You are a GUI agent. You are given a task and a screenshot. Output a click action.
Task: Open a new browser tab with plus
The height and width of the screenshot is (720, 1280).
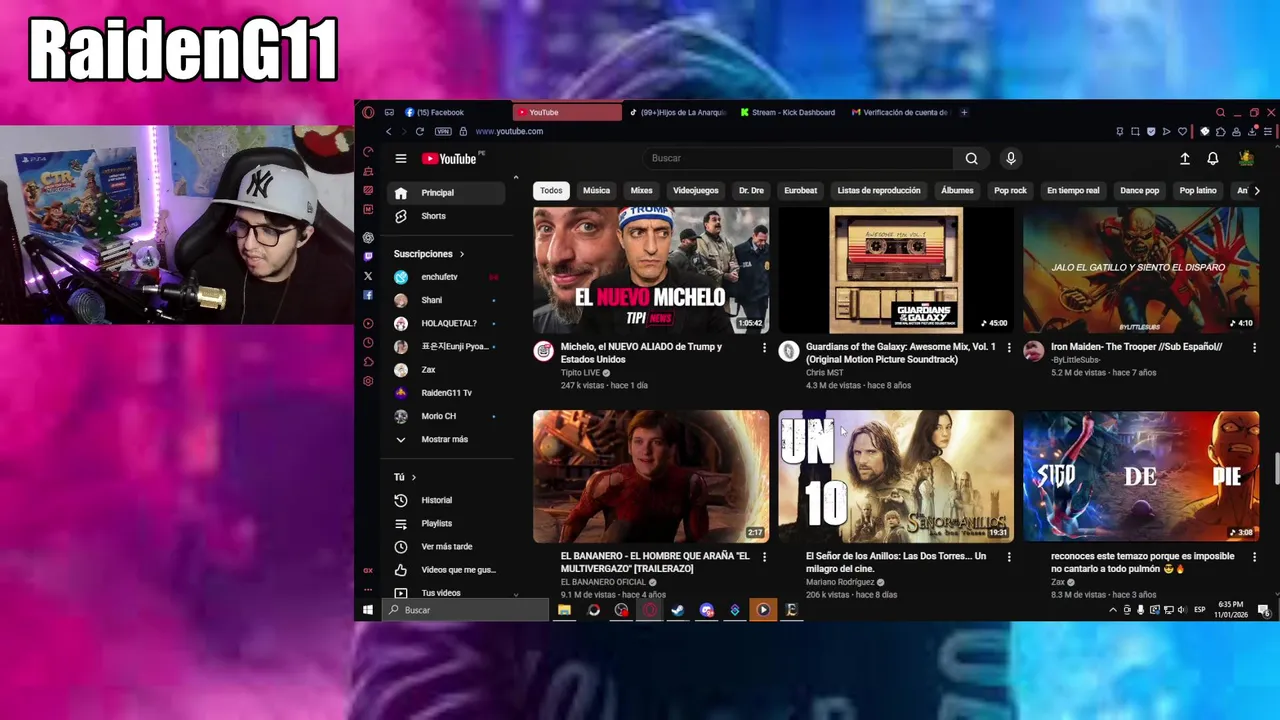pos(964,112)
